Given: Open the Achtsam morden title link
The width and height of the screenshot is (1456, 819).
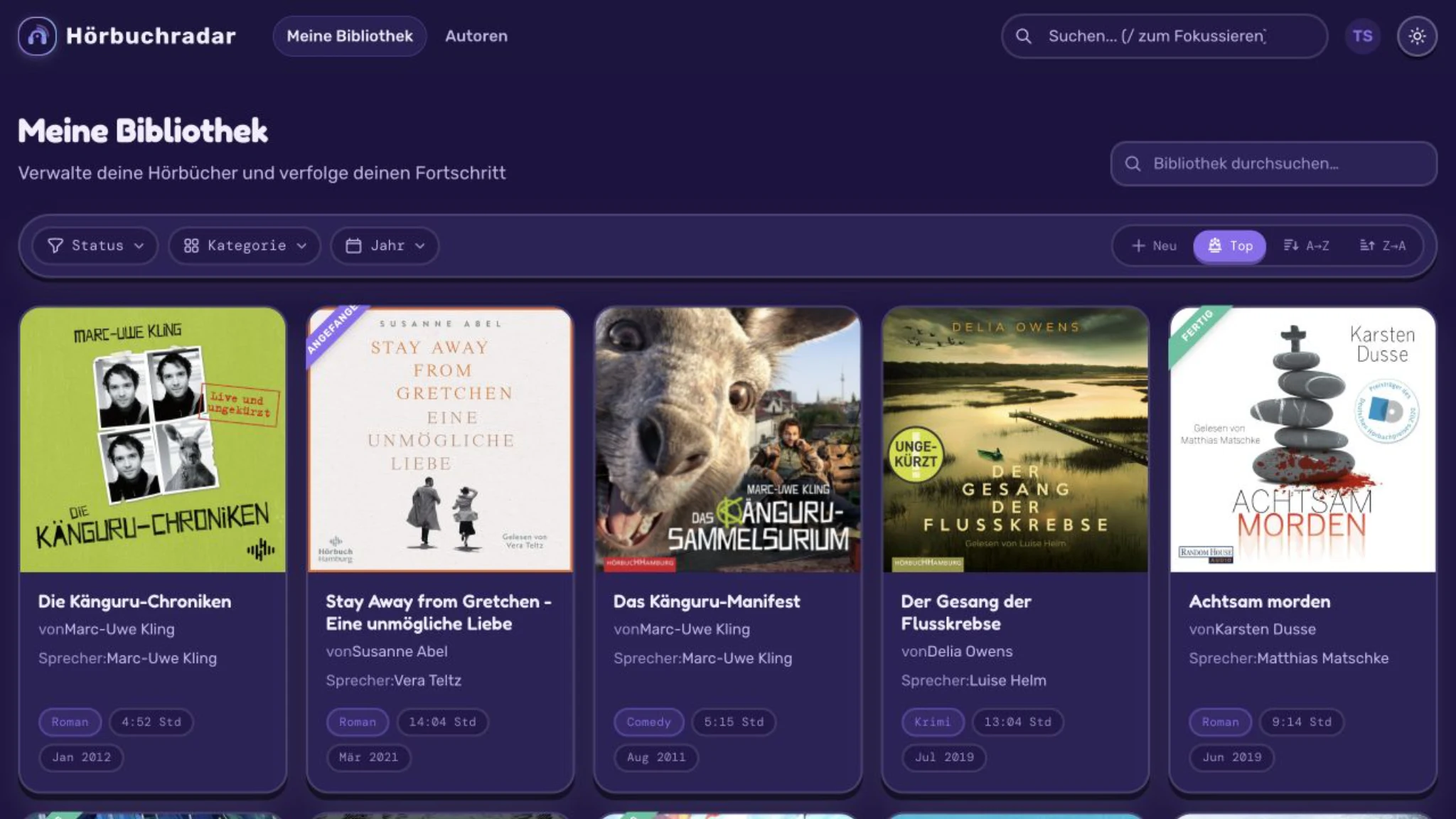Looking at the screenshot, I should tap(1260, 601).
